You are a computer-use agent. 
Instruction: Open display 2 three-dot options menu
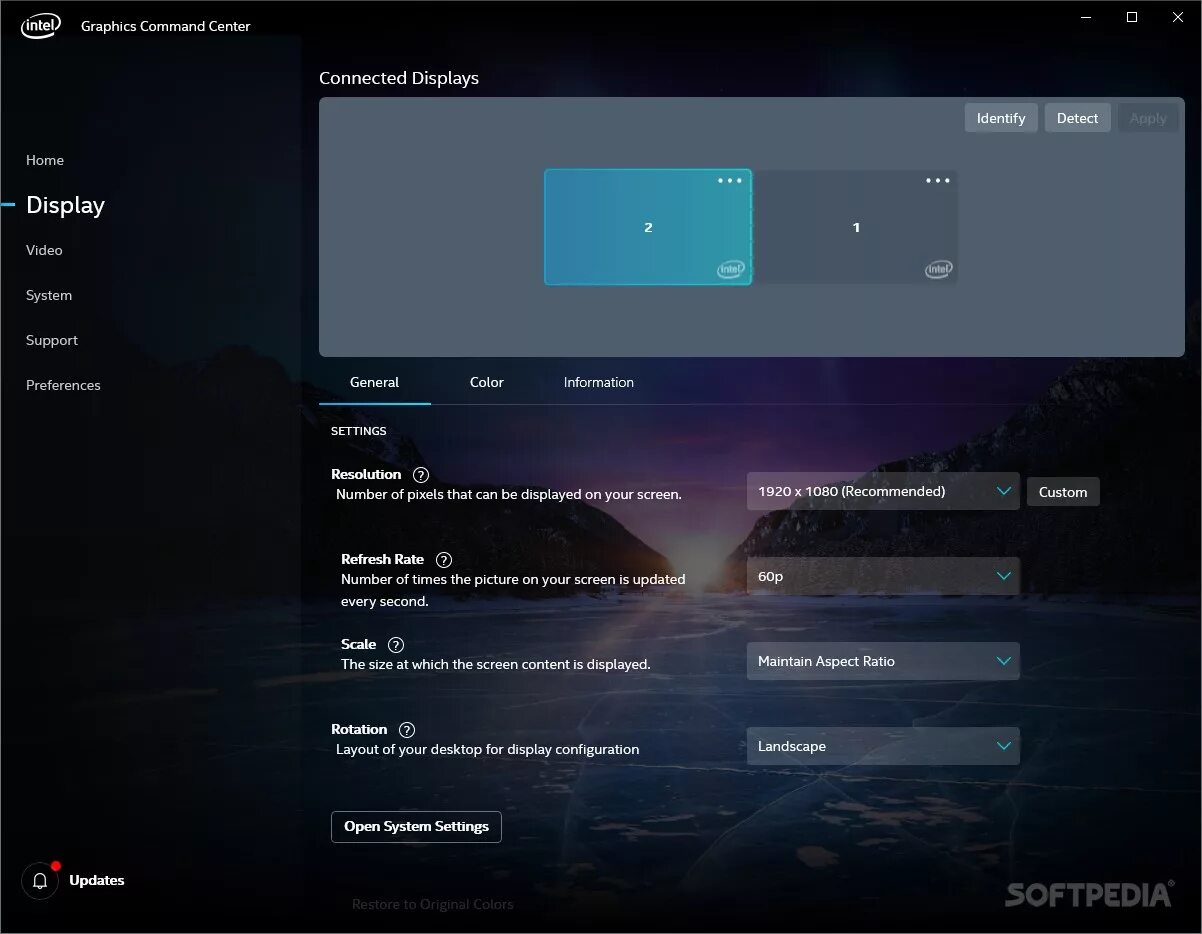click(x=730, y=181)
